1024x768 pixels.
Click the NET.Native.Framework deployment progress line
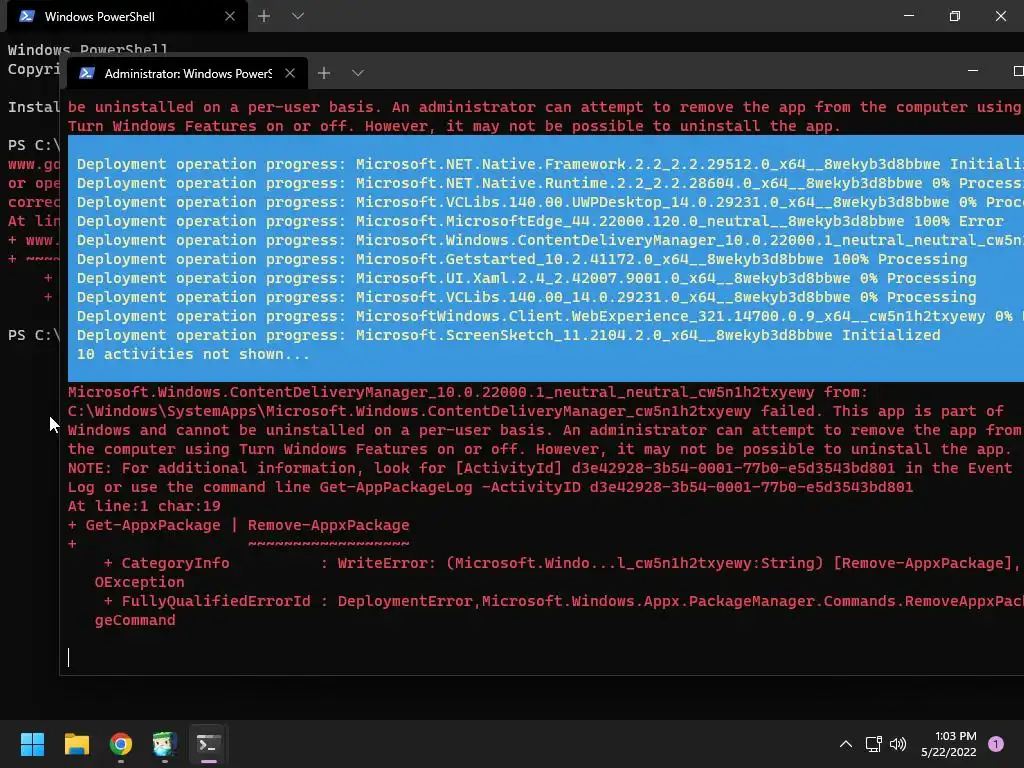coord(550,164)
